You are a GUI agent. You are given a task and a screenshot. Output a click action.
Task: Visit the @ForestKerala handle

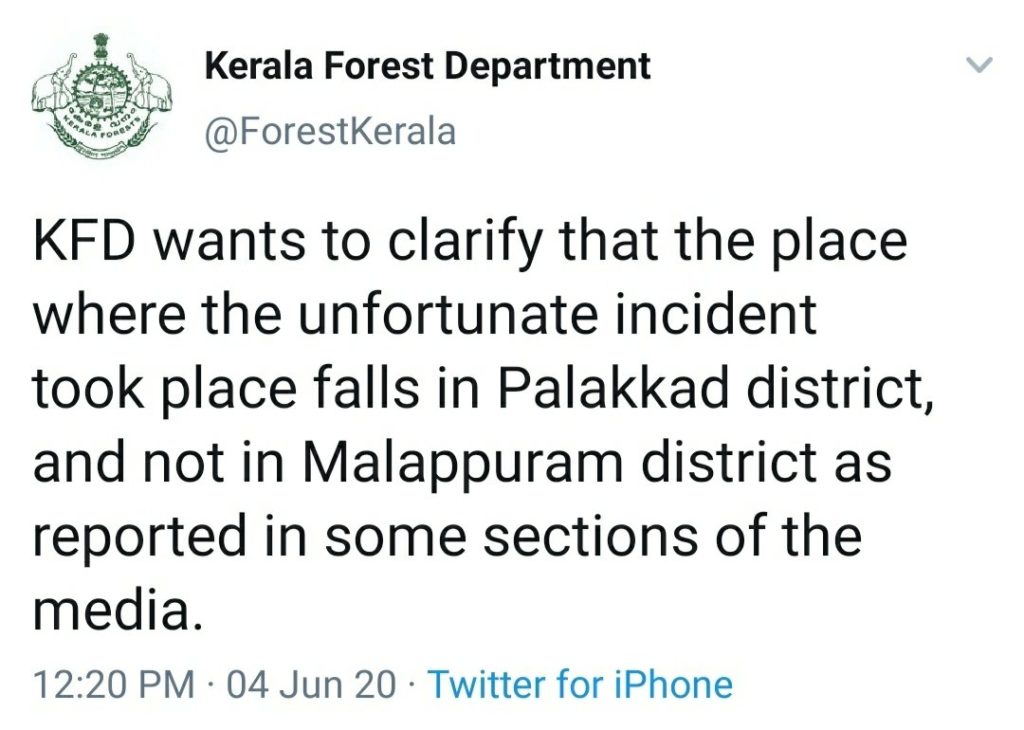coord(330,132)
